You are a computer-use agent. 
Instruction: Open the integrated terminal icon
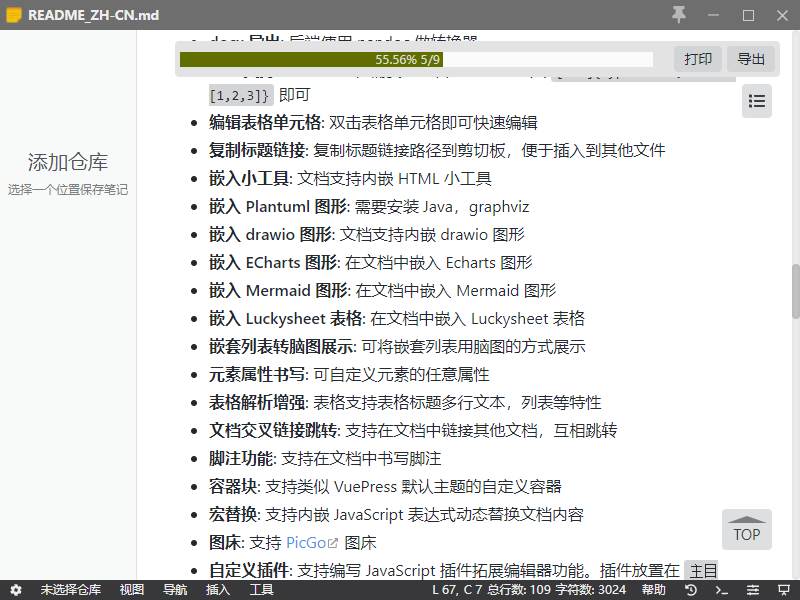722,590
